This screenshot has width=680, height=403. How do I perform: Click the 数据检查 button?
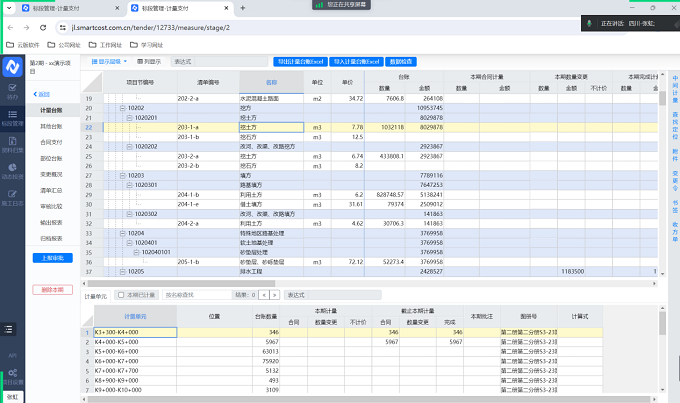coord(401,61)
